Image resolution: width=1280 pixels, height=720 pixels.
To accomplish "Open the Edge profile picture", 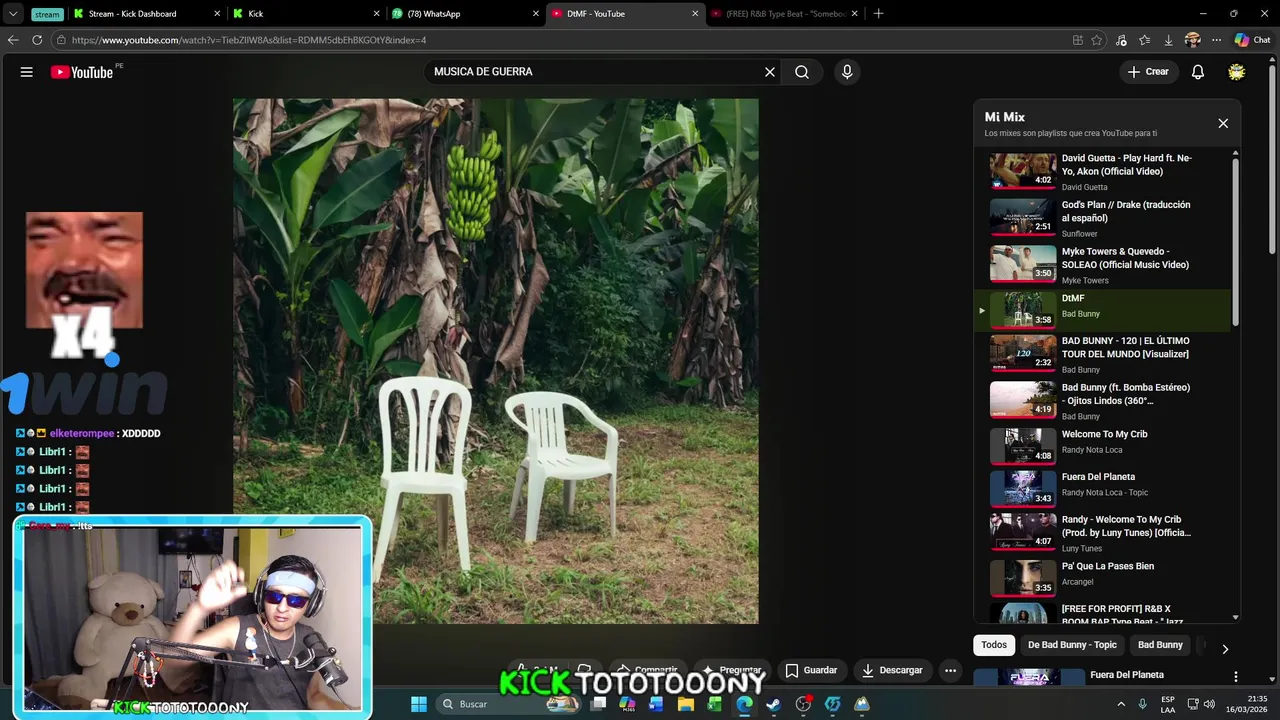I will [x=1192, y=40].
